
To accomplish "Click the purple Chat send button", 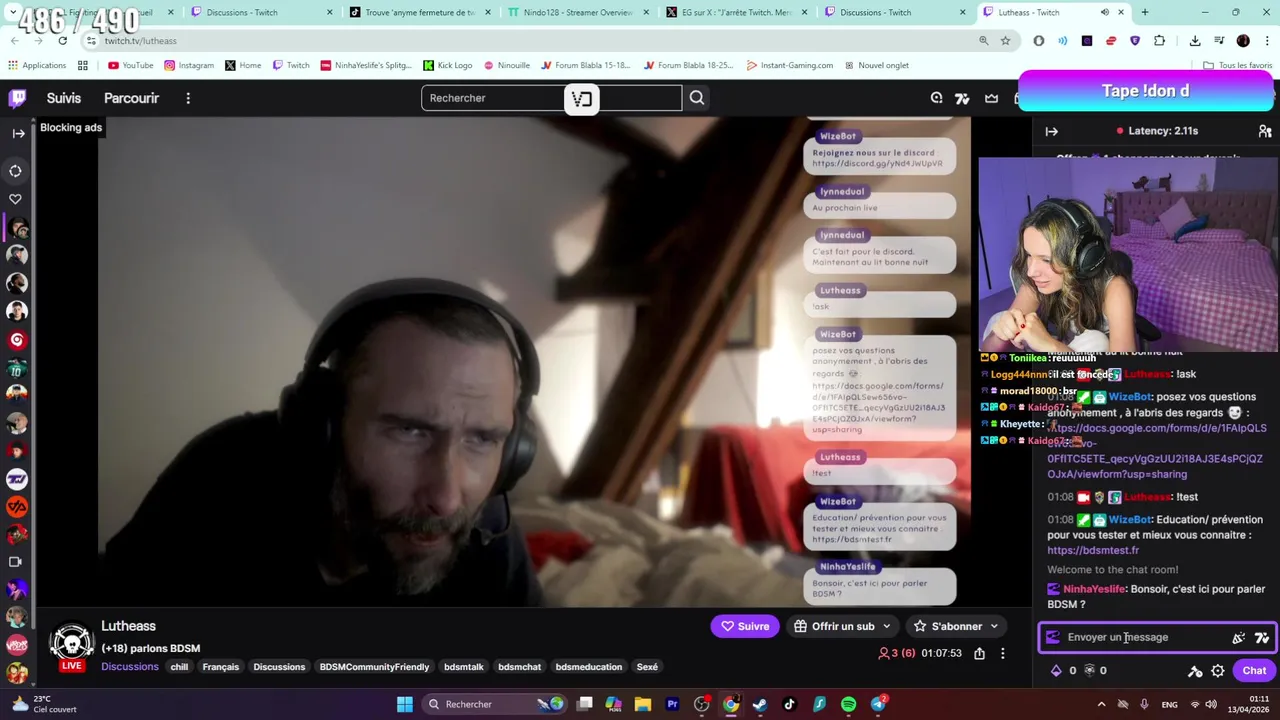I will pos(1254,671).
